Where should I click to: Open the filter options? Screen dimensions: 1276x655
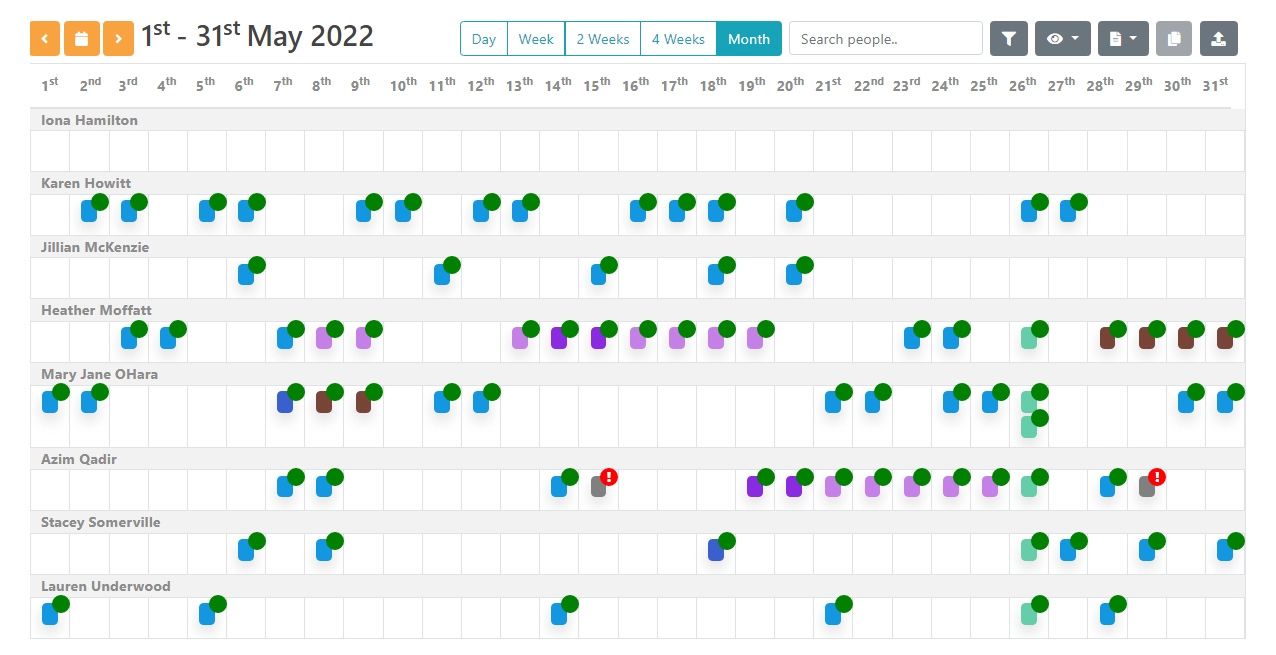coord(1009,39)
